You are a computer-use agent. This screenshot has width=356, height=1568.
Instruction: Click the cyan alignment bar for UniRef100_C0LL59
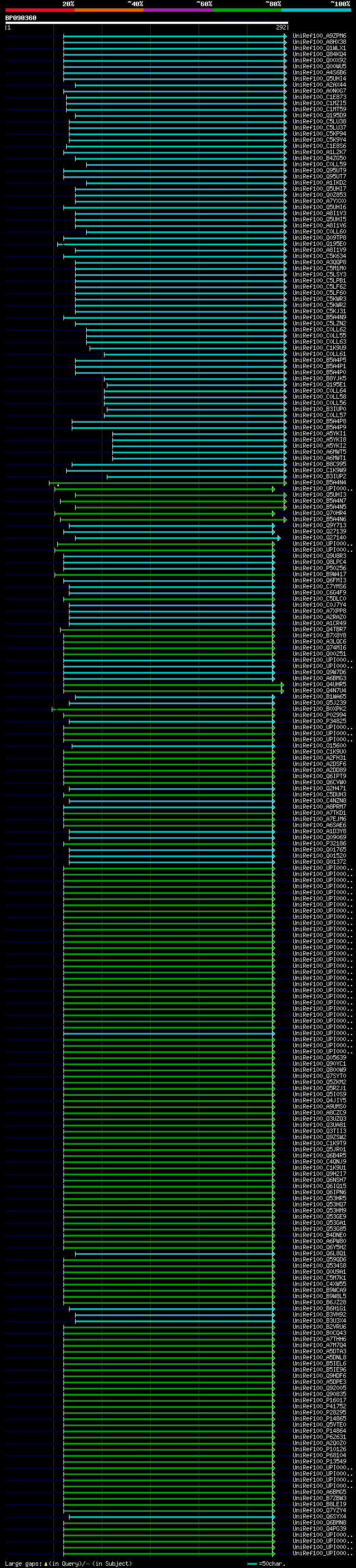[x=186, y=164]
